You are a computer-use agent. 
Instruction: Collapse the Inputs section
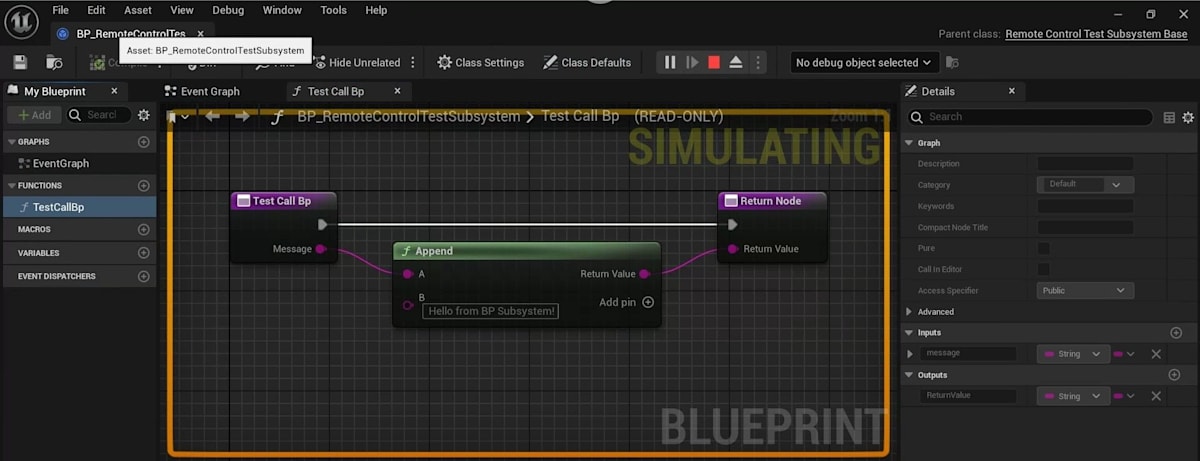coord(909,332)
